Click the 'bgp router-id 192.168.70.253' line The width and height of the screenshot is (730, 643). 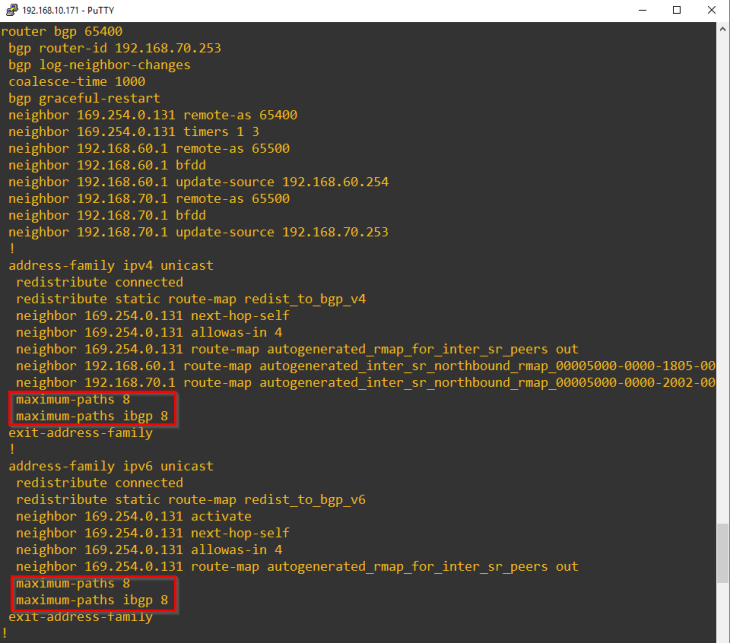point(114,48)
